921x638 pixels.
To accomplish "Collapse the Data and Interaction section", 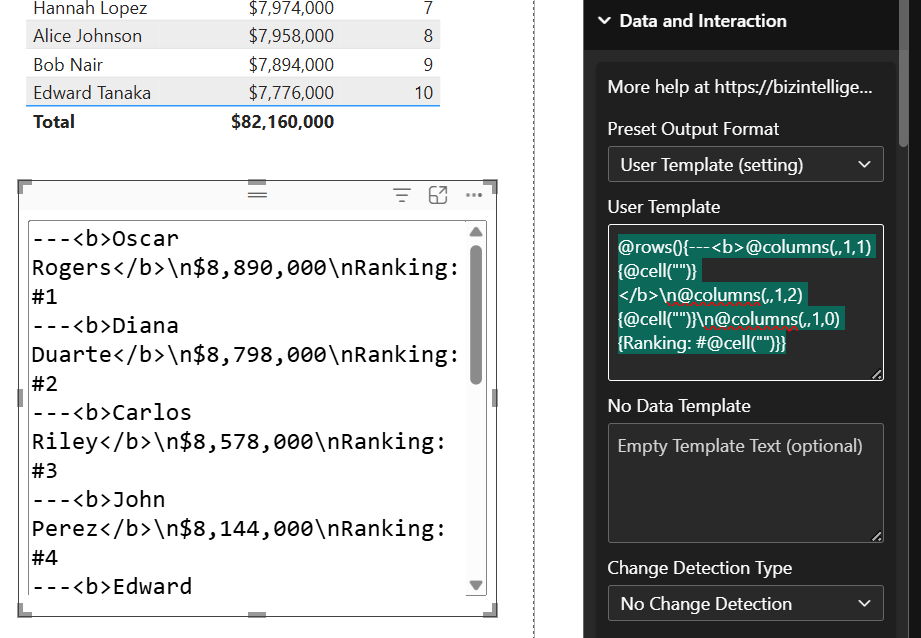I will pyautogui.click(x=604, y=21).
